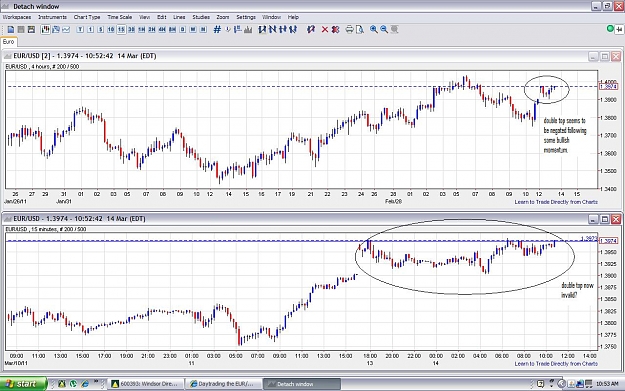The width and height of the screenshot is (625, 391).
Task: Select the 1 minute time scale button
Action: click(90, 29)
